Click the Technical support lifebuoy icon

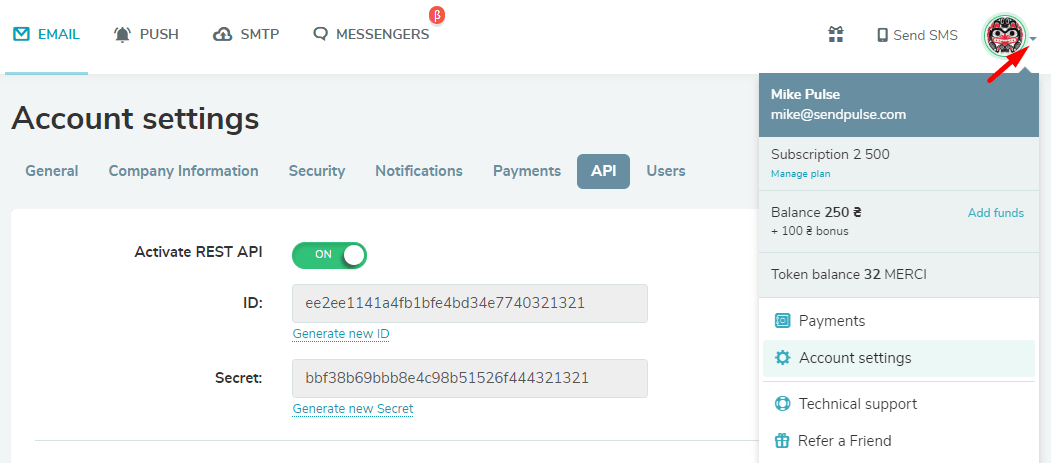click(x=782, y=404)
